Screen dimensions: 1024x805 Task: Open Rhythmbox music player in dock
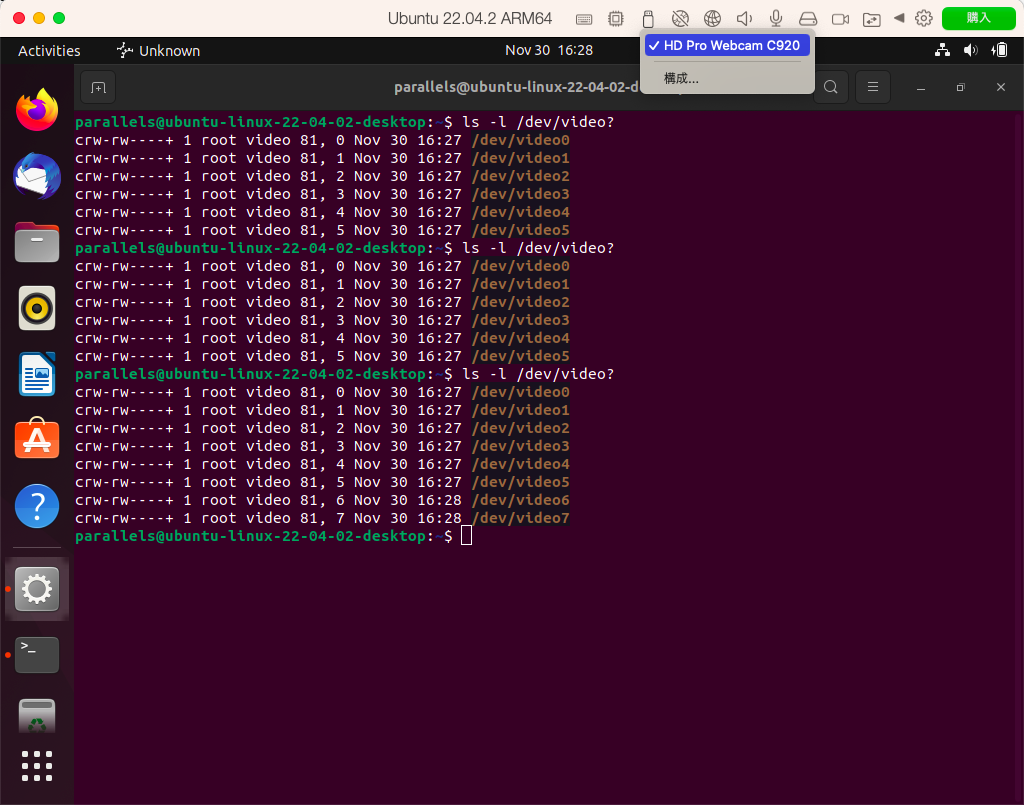click(x=37, y=308)
